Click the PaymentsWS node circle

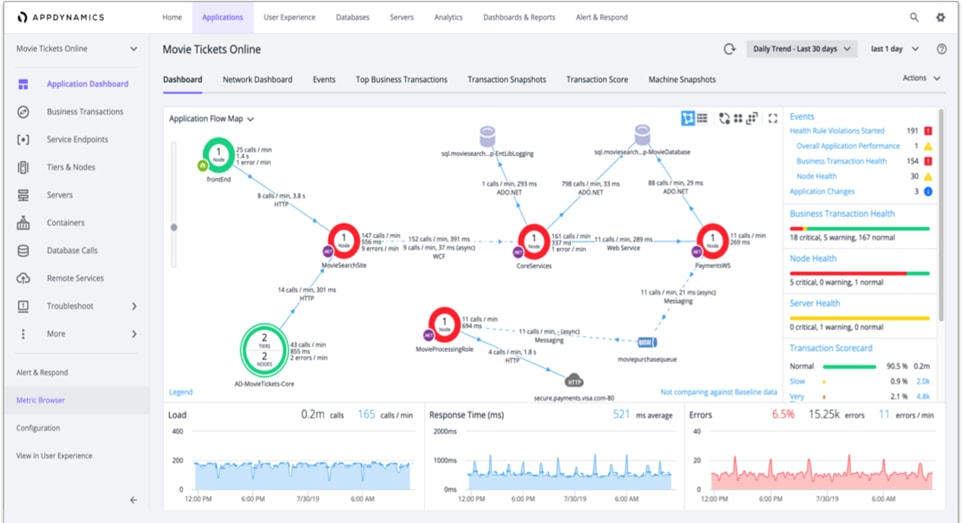tap(712, 241)
